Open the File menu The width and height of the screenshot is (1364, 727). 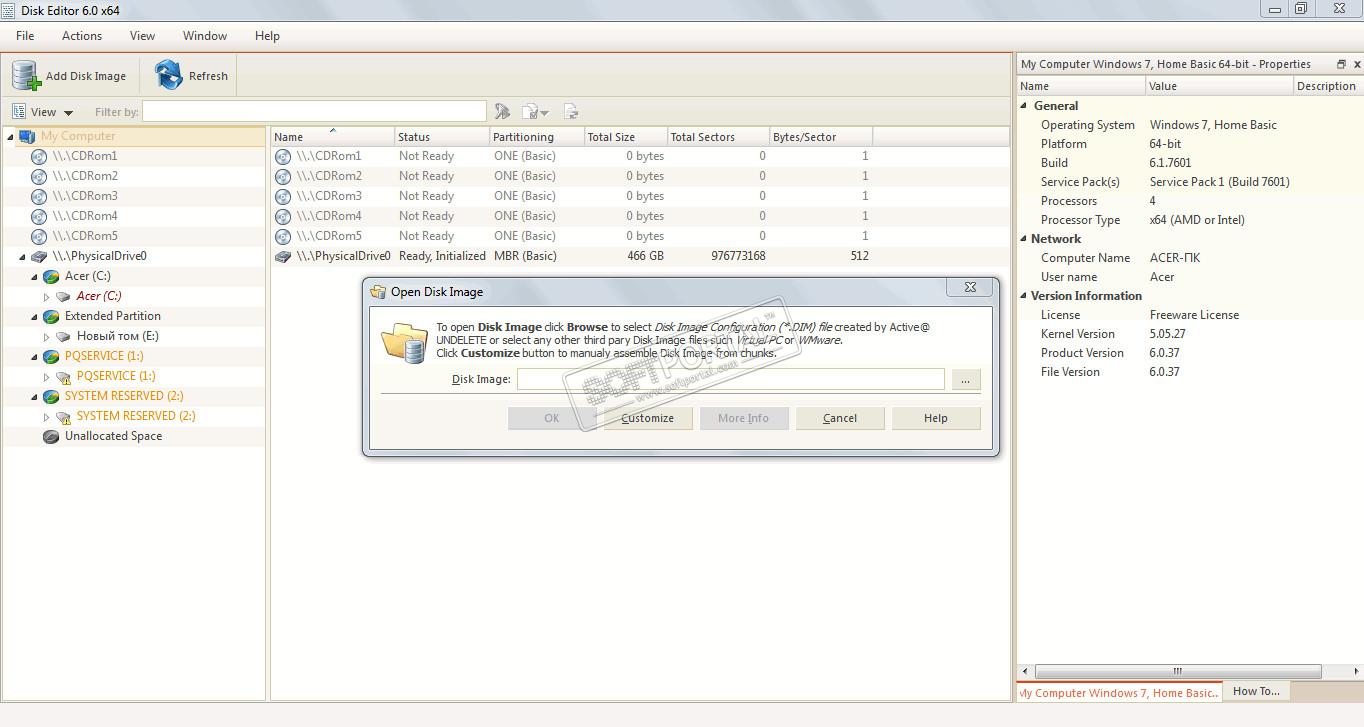coord(25,36)
